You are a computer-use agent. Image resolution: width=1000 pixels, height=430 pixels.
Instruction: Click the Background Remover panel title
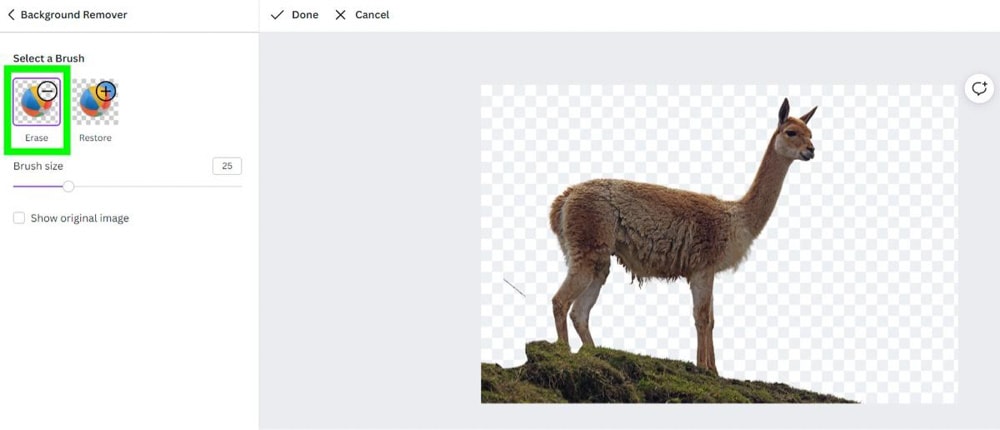tap(74, 15)
